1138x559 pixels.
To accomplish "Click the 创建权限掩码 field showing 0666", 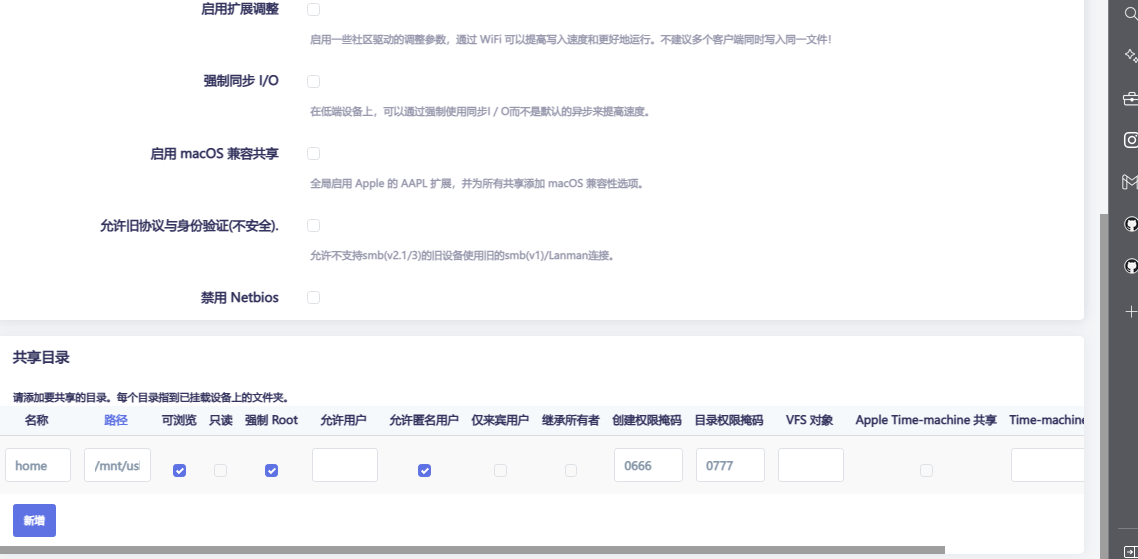I will [648, 465].
